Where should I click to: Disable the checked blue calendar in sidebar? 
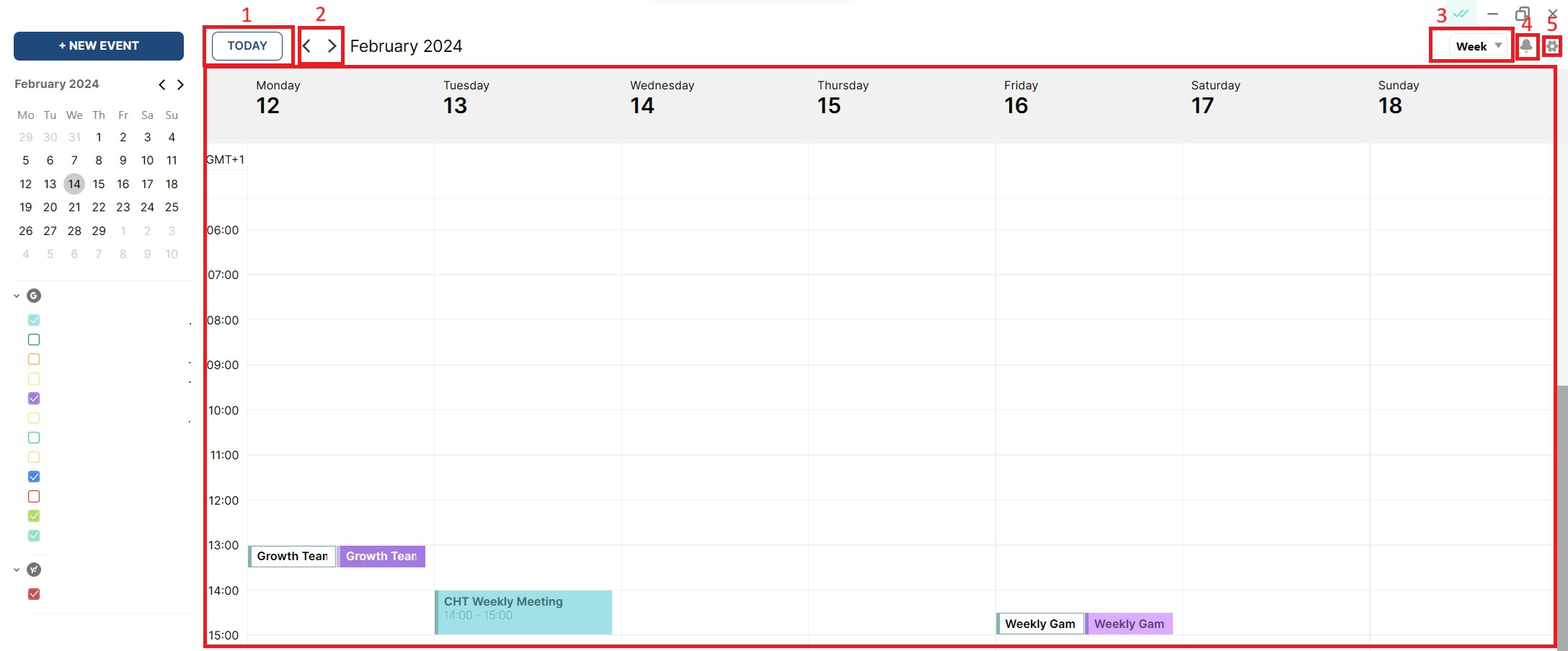click(33, 476)
